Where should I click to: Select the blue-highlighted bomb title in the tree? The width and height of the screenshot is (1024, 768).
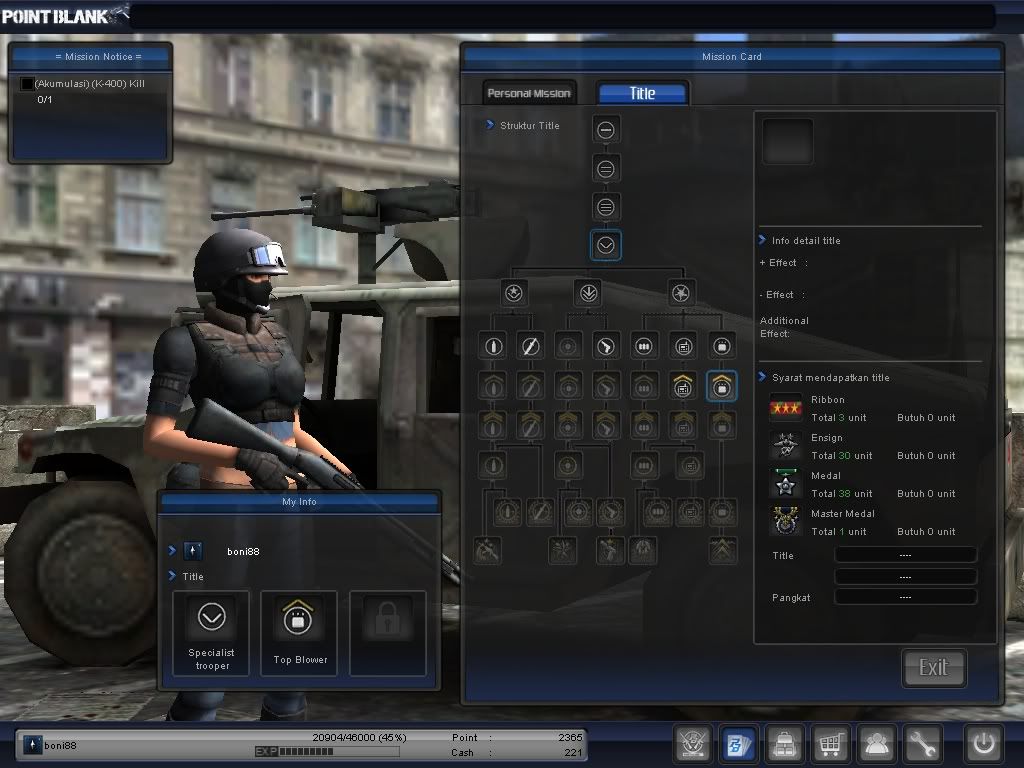[722, 386]
